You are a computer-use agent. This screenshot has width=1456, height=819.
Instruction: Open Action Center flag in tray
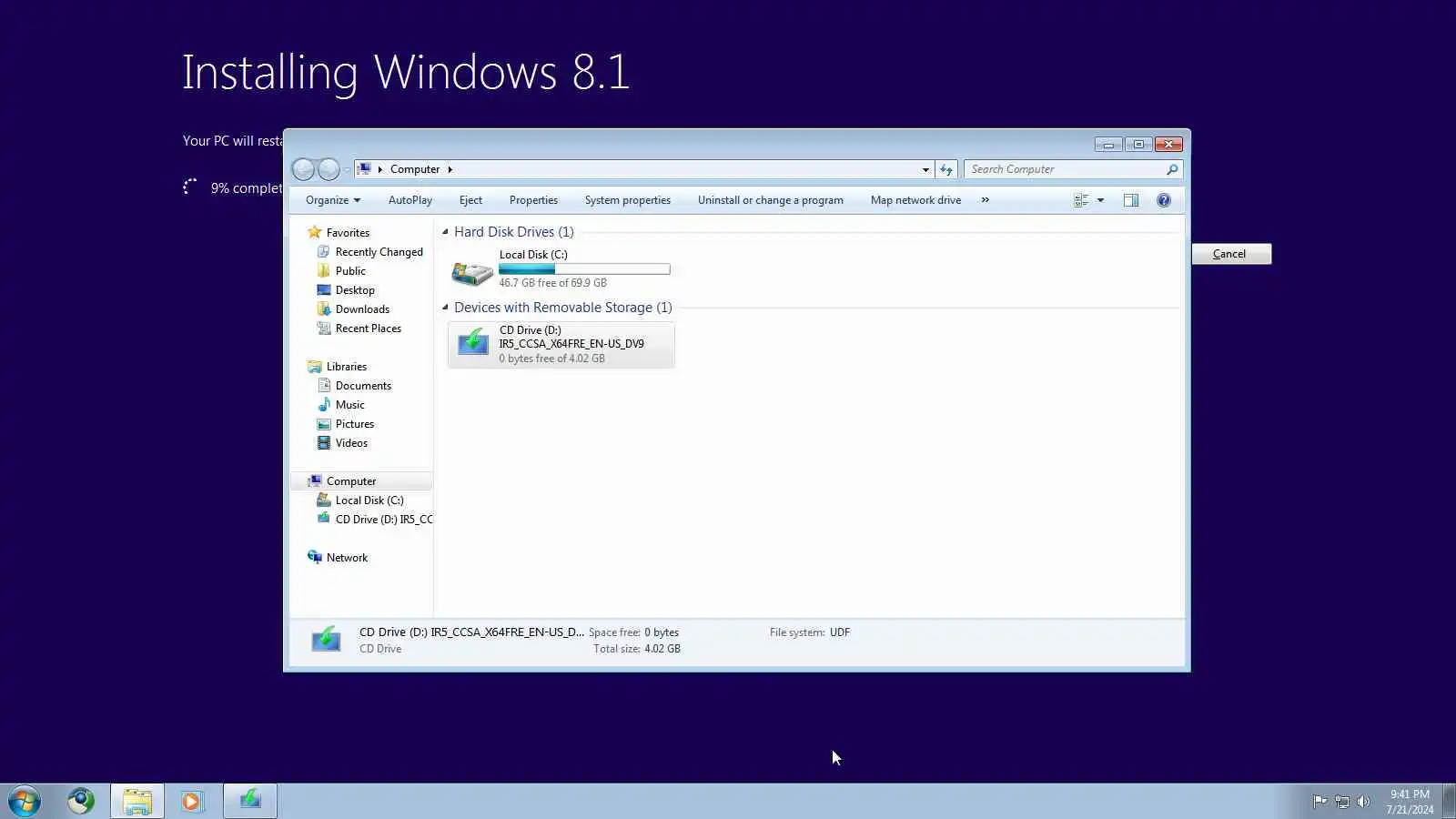[1319, 802]
